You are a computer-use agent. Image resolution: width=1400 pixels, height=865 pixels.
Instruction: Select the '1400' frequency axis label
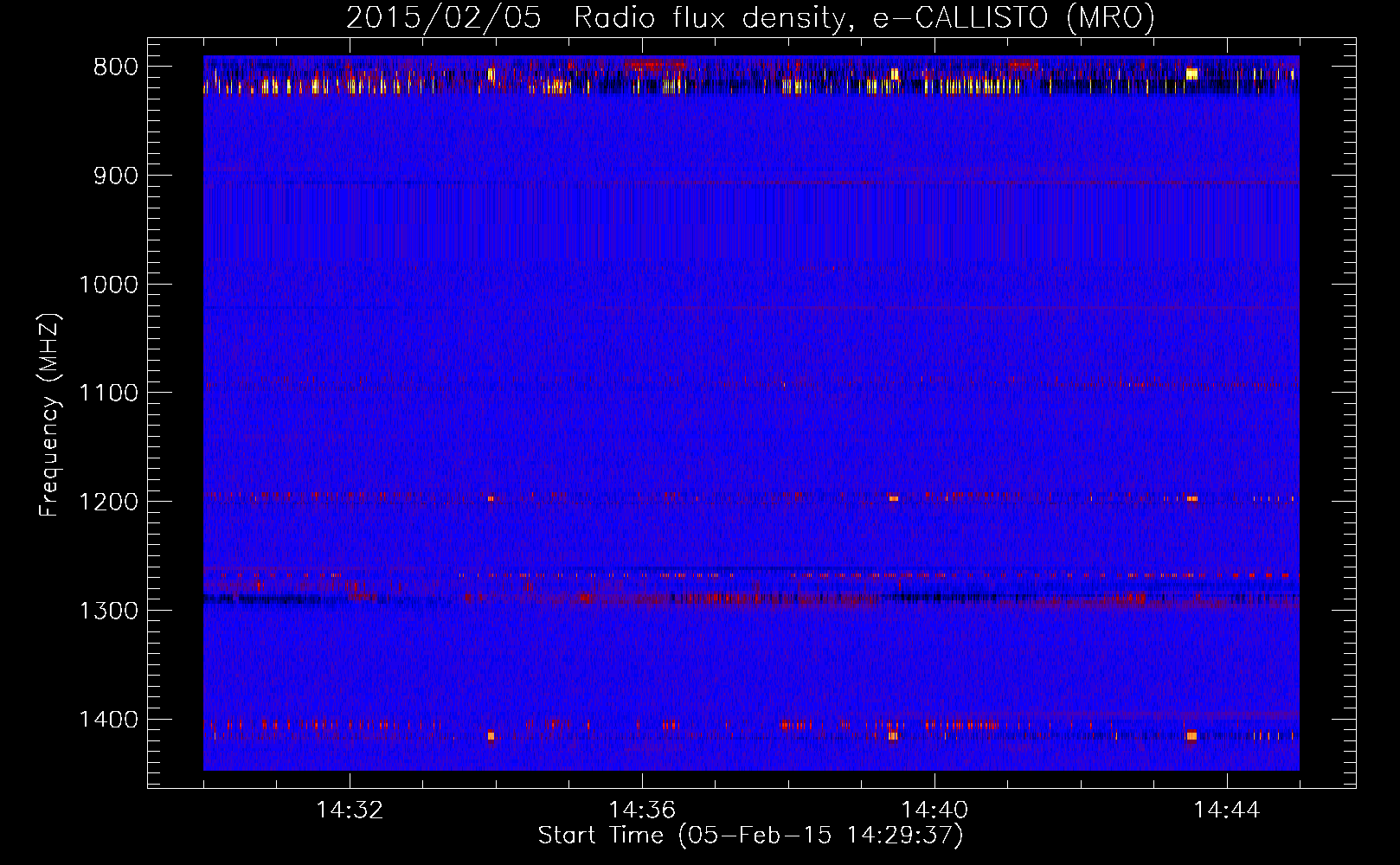(x=108, y=720)
